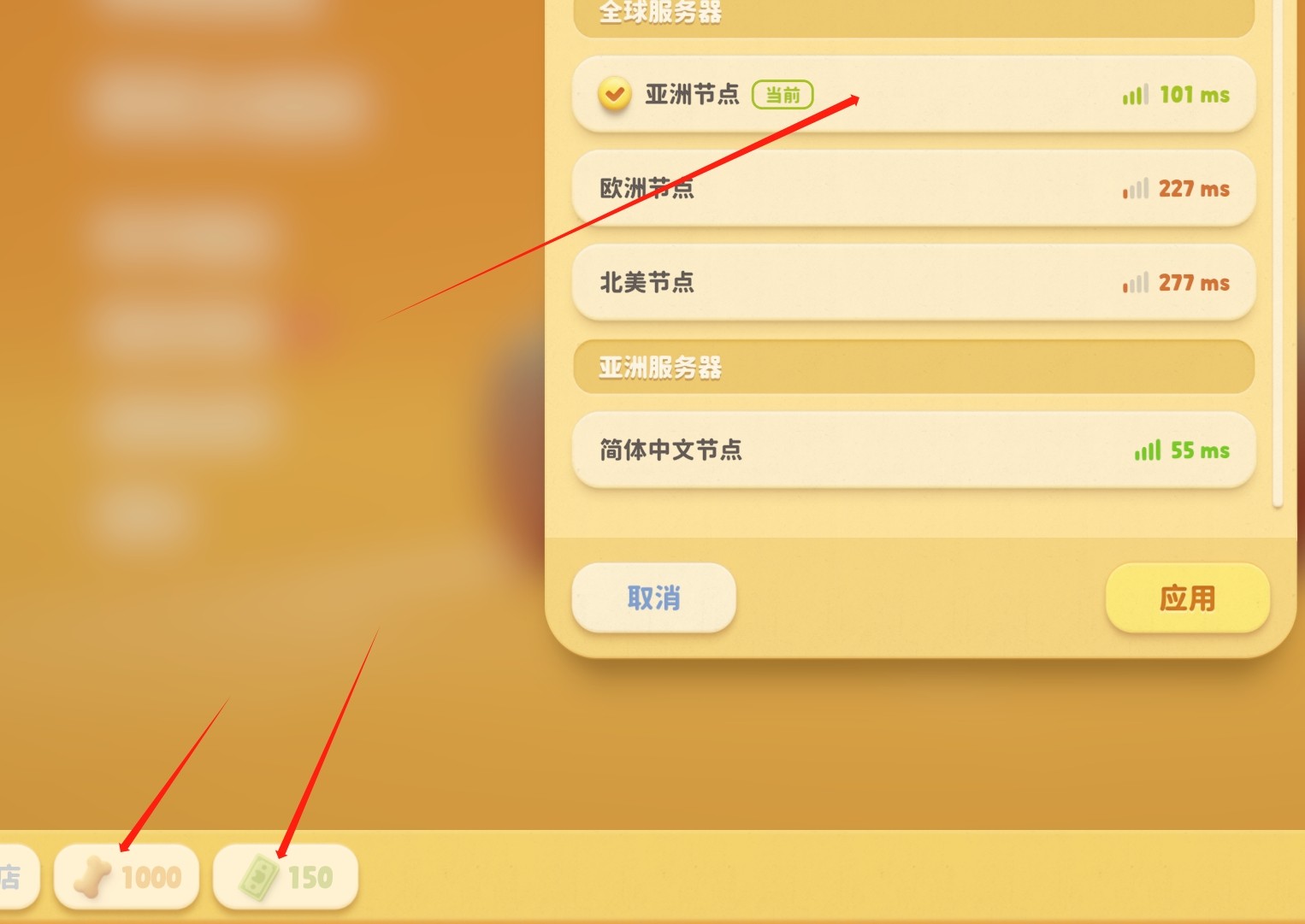
Task: Click the checkmark icon beside 亚洲节点
Action: (x=614, y=94)
